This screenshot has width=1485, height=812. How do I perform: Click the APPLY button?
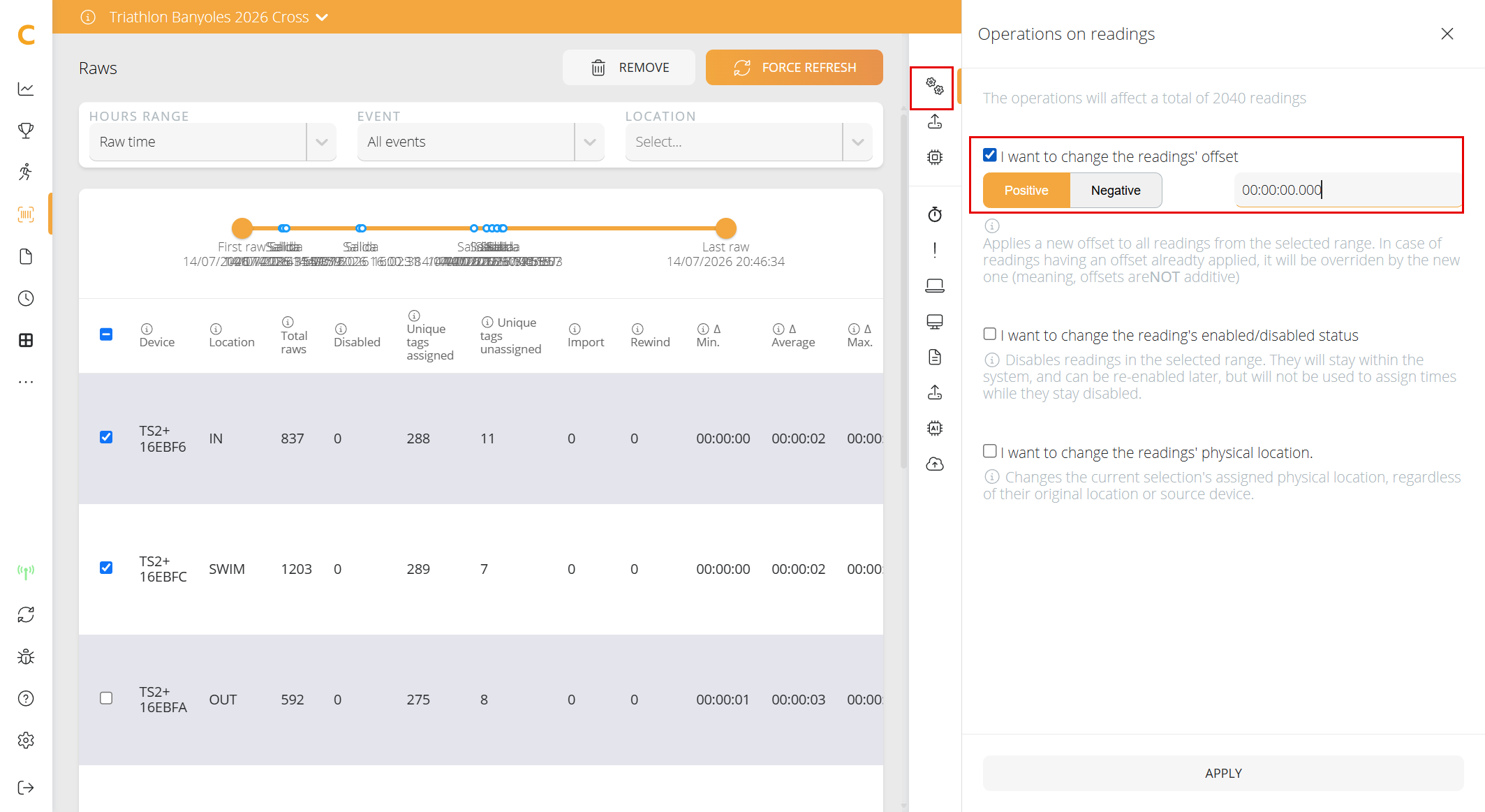pos(1223,773)
